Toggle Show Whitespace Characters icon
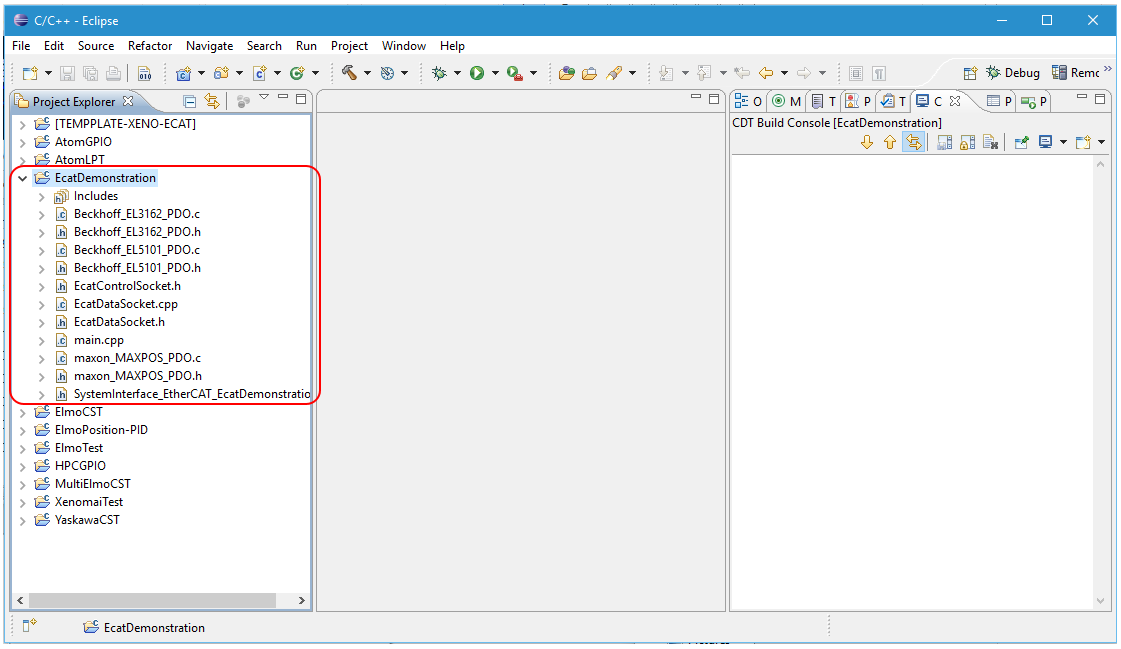Viewport: 1121px width, 649px height. point(879,73)
